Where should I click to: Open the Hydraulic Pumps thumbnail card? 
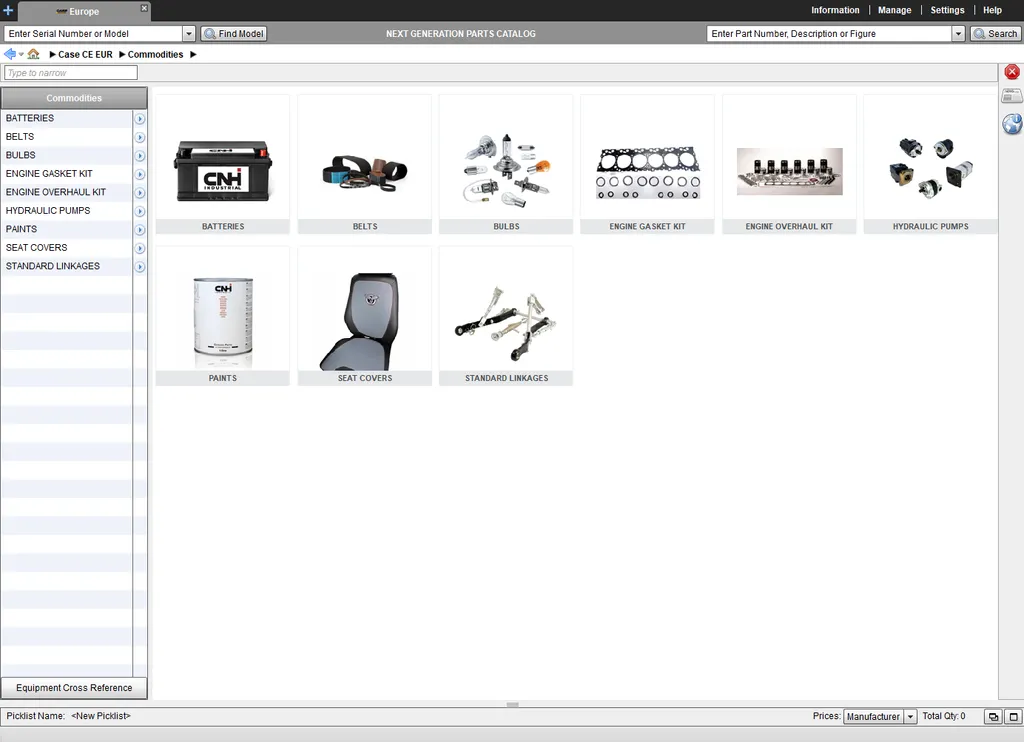[931, 164]
